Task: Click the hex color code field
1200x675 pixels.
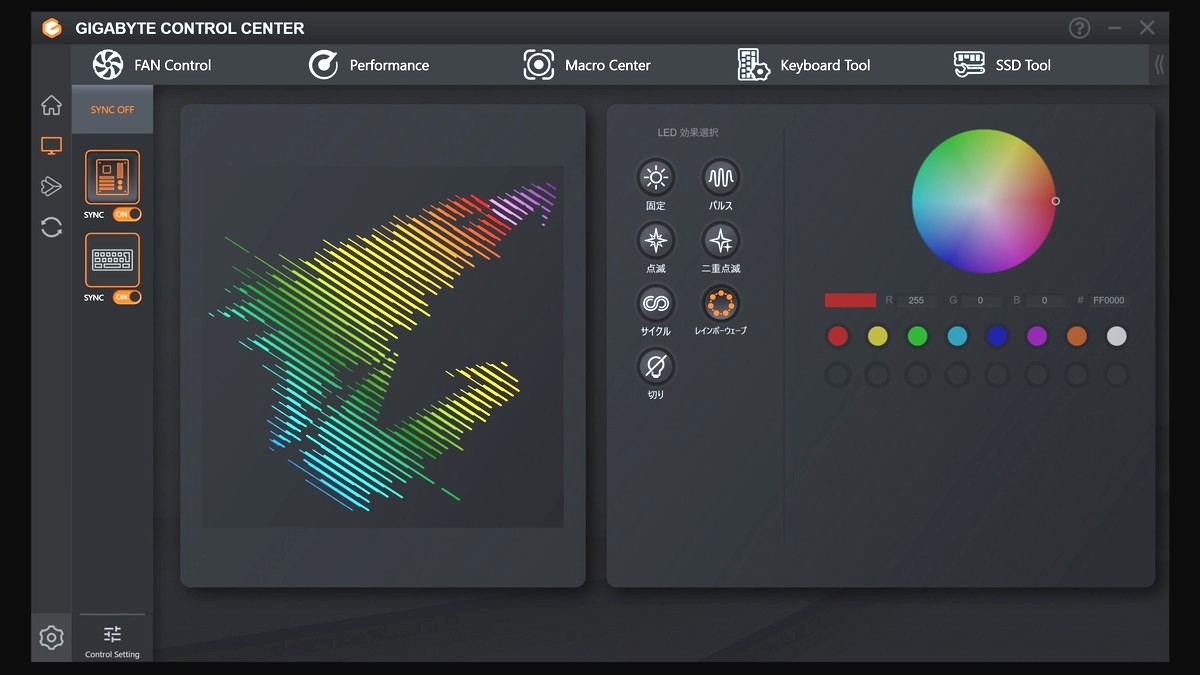Action: tap(1108, 300)
